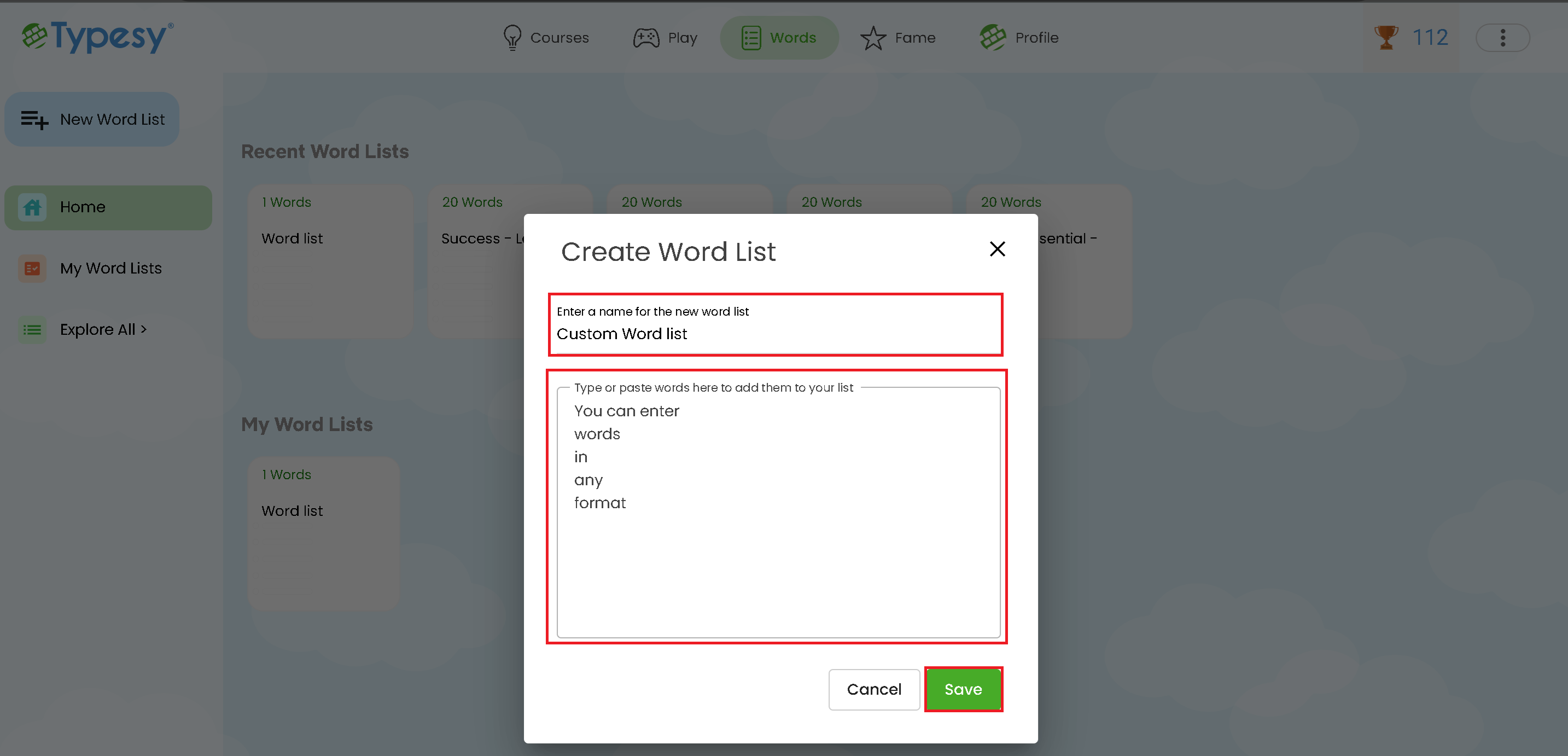Switch to the Words tab
The height and width of the screenshot is (756, 1568).
(779, 37)
